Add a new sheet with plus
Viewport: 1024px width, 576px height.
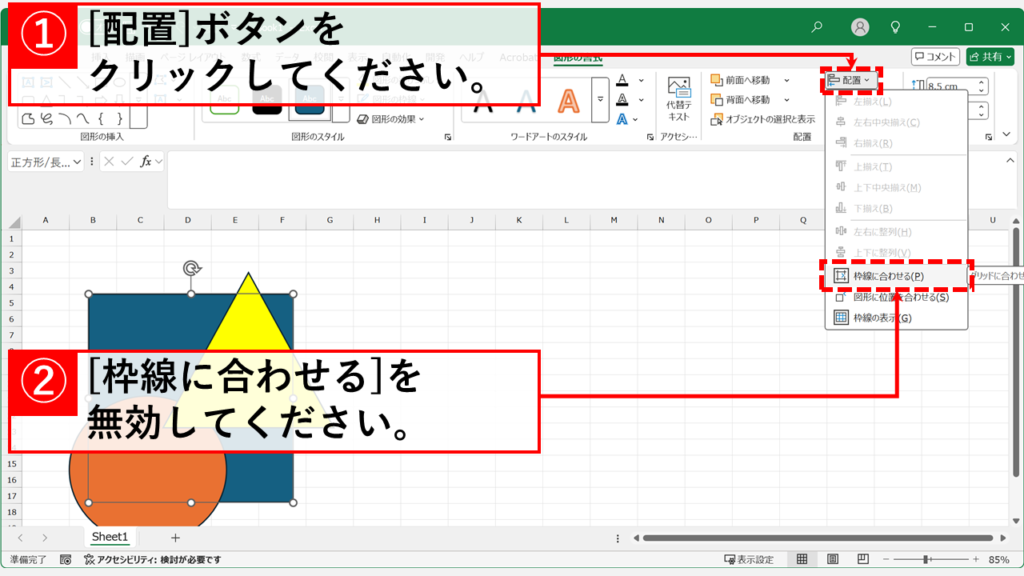coord(175,537)
